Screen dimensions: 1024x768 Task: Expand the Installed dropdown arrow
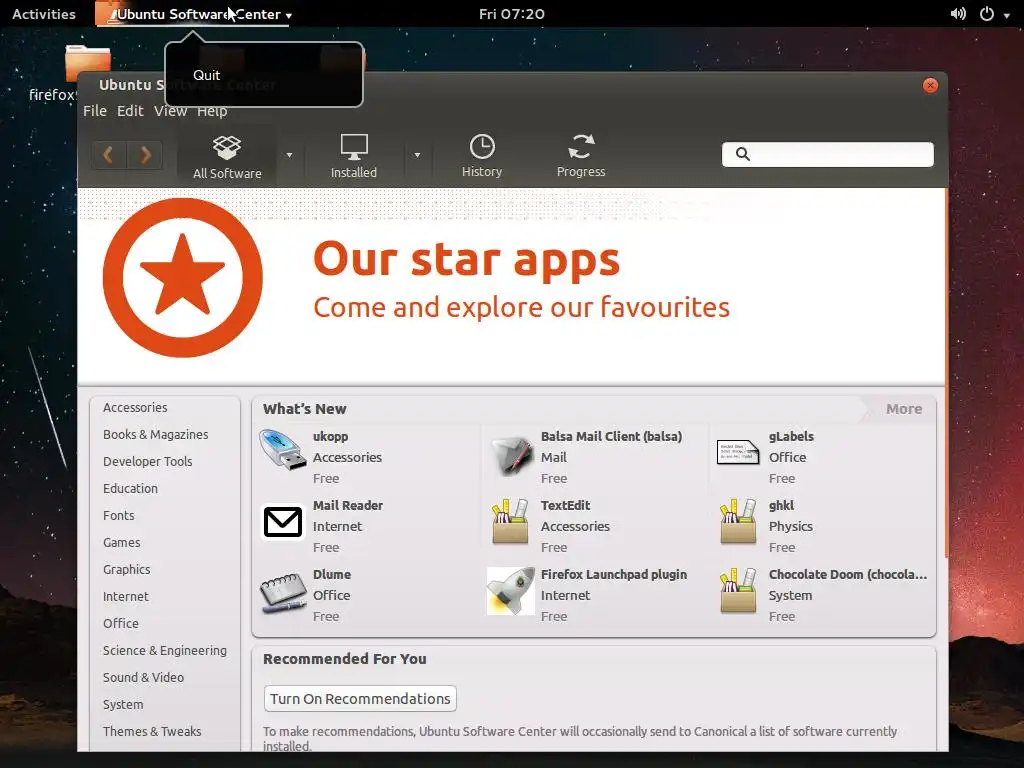coord(417,155)
